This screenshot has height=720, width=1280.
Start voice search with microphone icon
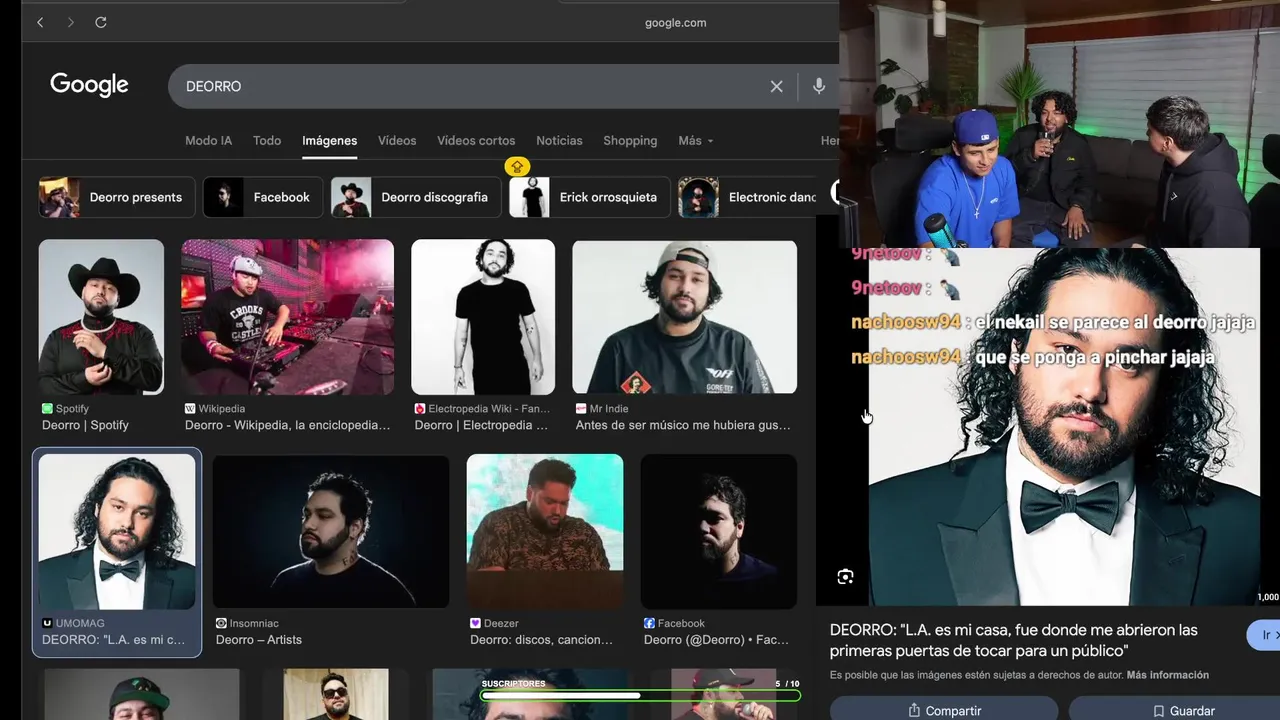pos(819,86)
